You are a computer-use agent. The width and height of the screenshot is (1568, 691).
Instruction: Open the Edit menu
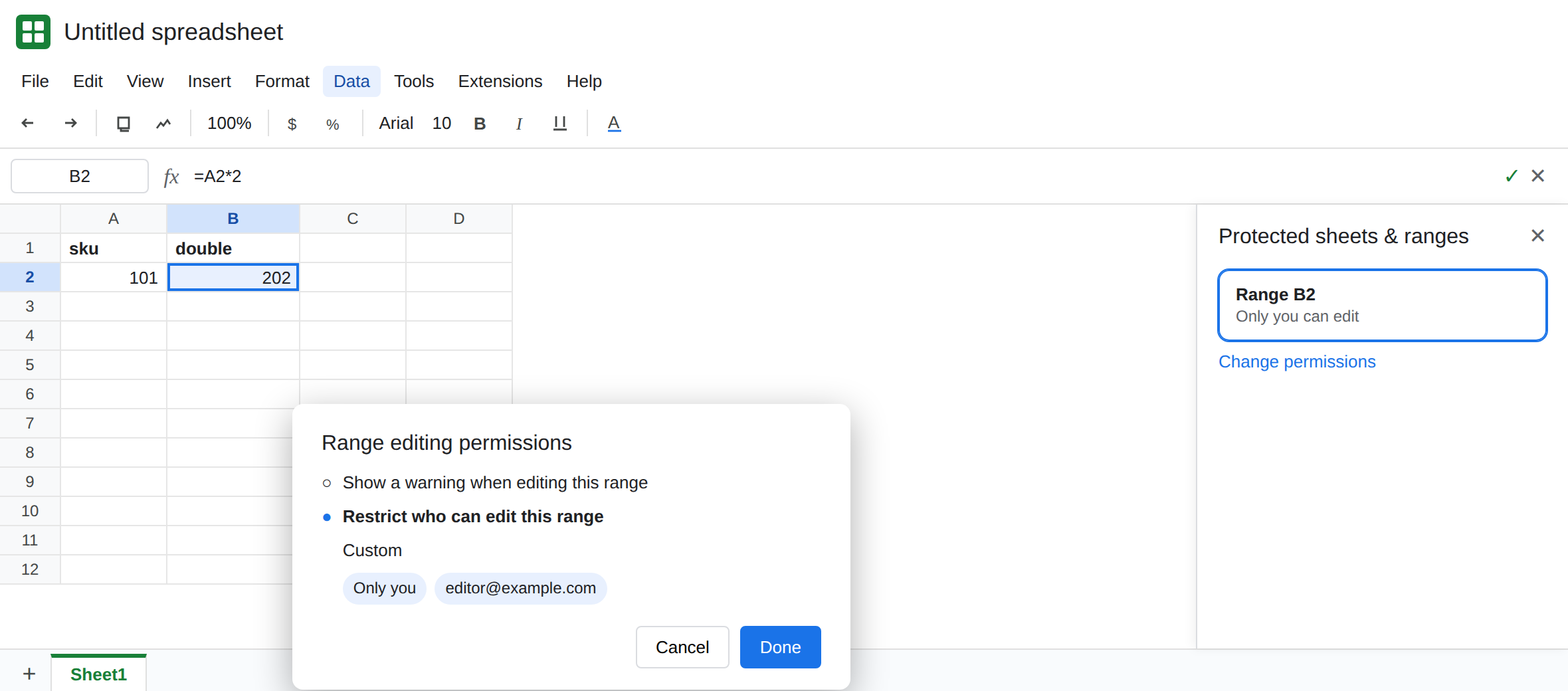(88, 81)
